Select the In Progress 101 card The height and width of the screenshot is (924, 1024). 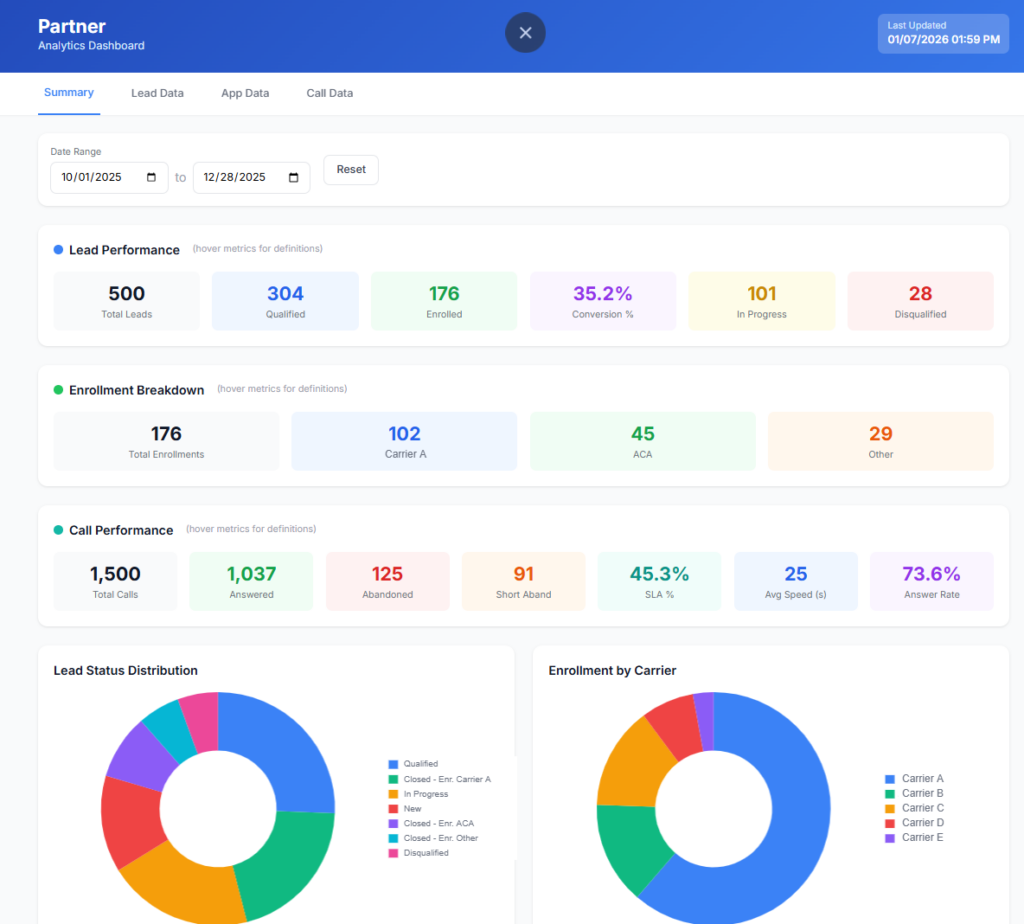tap(761, 301)
